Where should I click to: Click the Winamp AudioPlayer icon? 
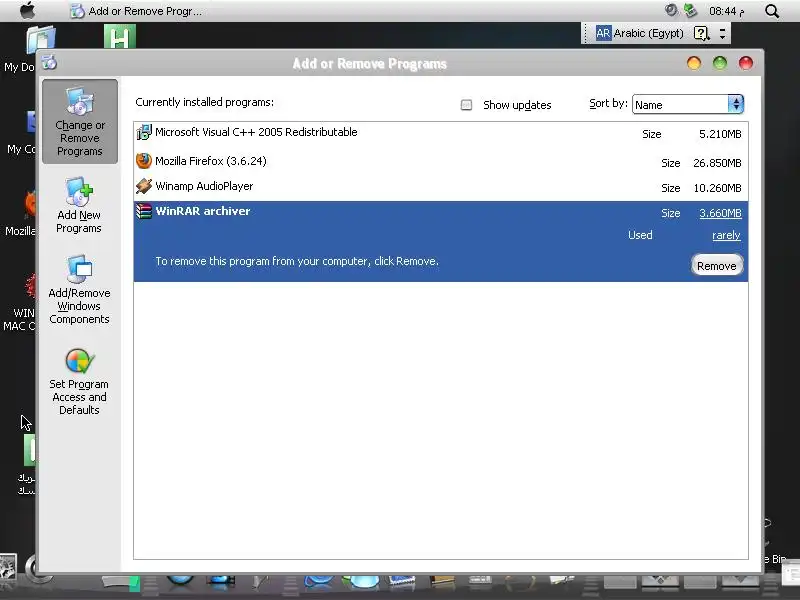click(x=144, y=186)
